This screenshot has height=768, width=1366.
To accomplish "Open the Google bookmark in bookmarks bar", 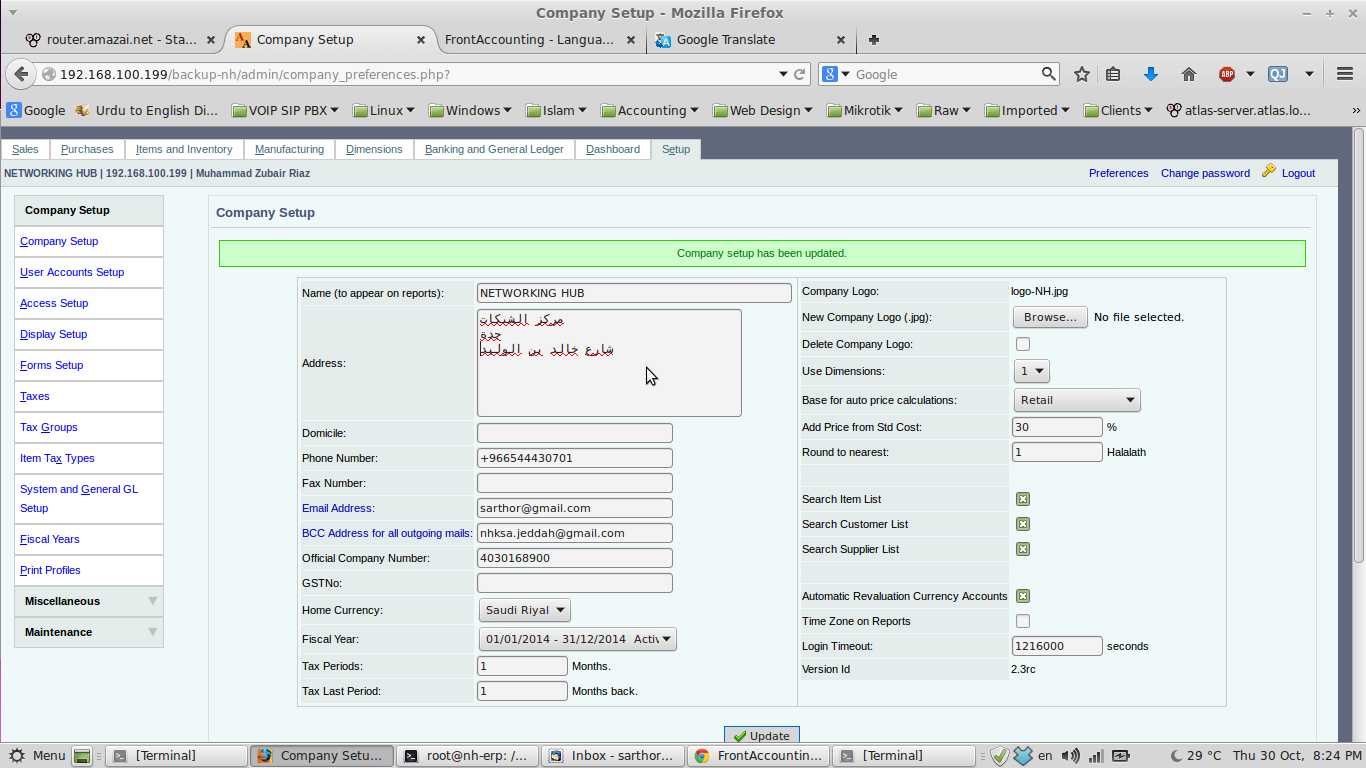I will coord(36,111).
